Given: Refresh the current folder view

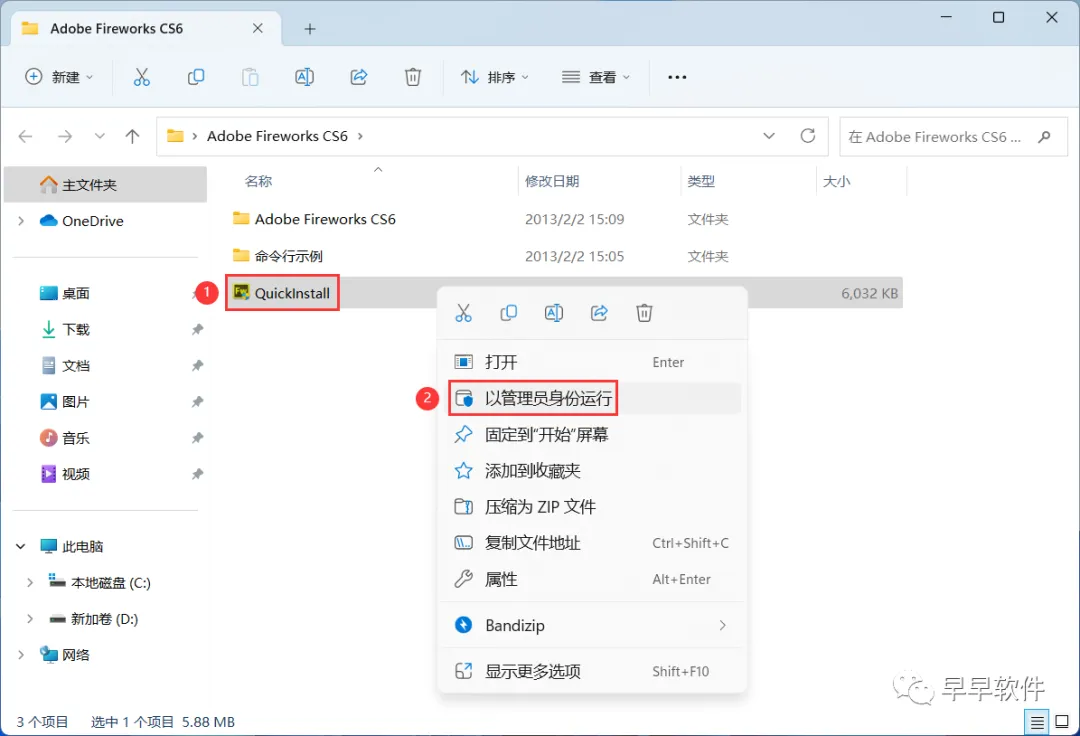Looking at the screenshot, I should (808, 136).
